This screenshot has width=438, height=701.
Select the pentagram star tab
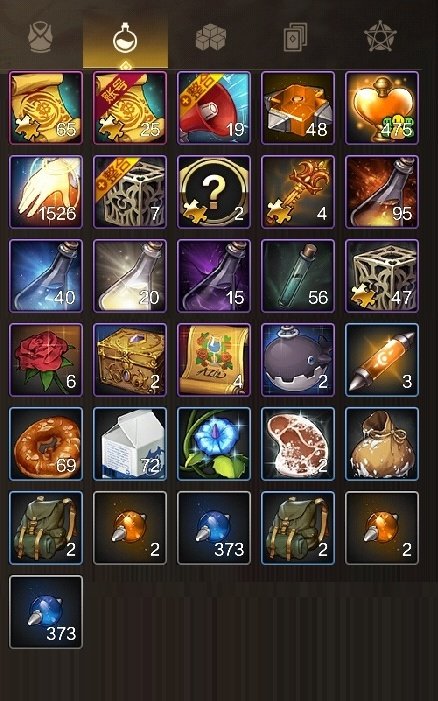pos(380,38)
